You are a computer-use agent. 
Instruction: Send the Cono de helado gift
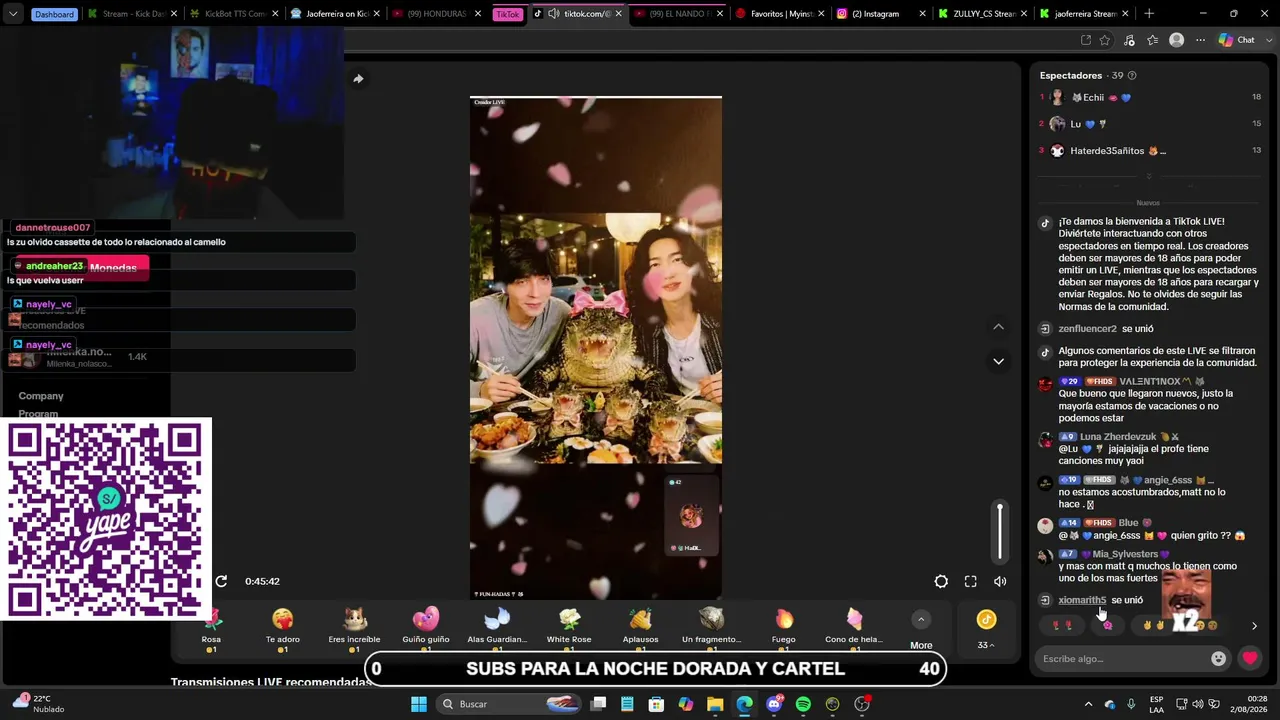tap(854, 630)
